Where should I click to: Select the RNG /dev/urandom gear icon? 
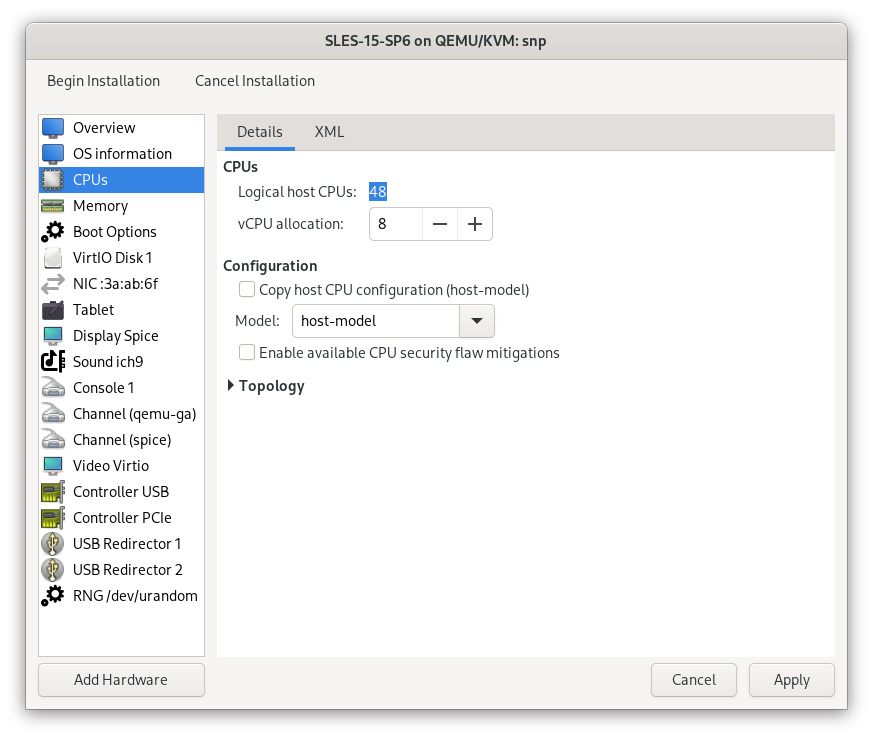(x=53, y=596)
